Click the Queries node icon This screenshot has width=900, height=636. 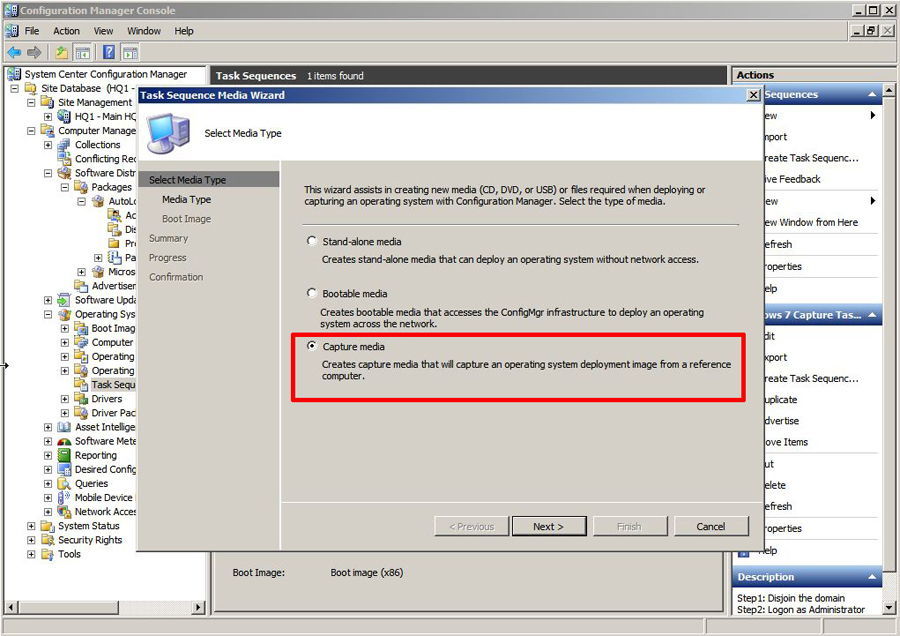[64, 483]
